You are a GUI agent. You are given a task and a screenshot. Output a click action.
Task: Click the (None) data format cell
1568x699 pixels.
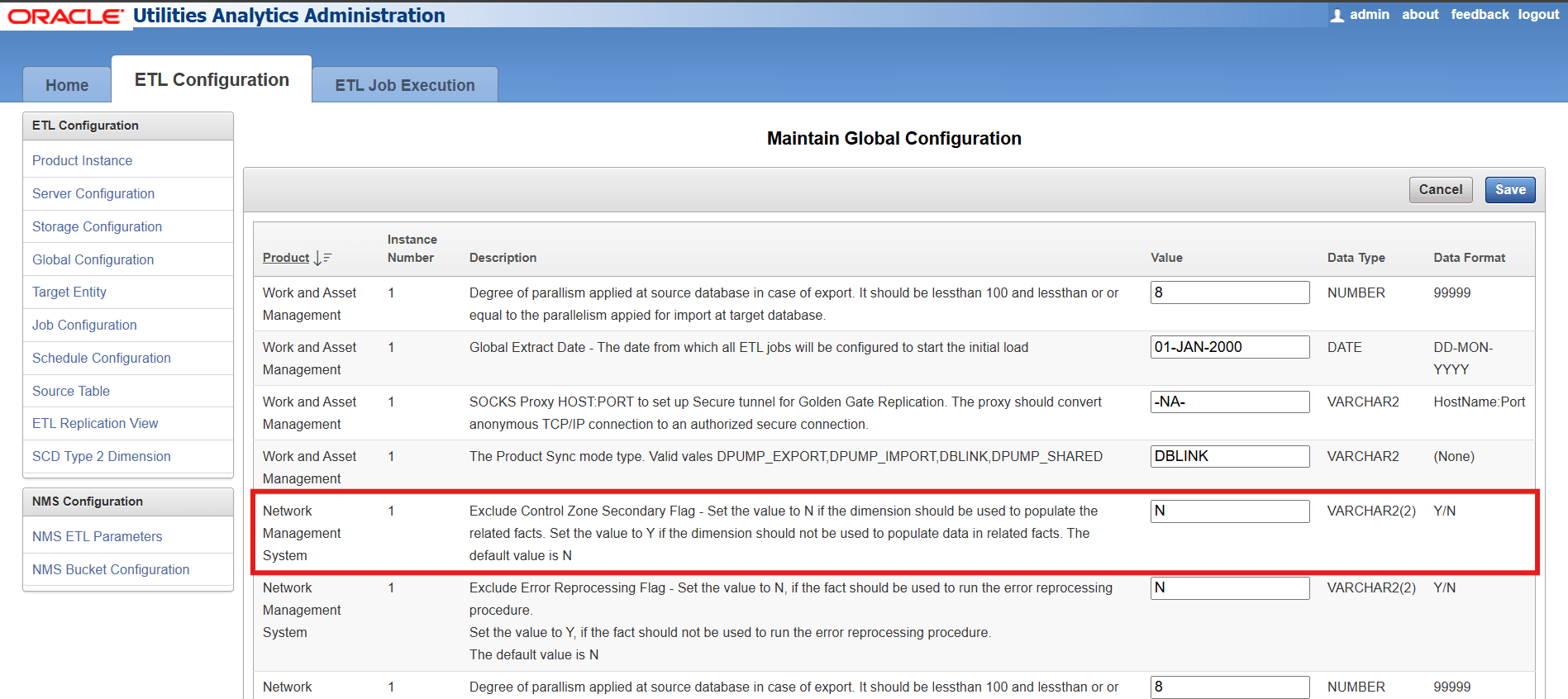1454,456
